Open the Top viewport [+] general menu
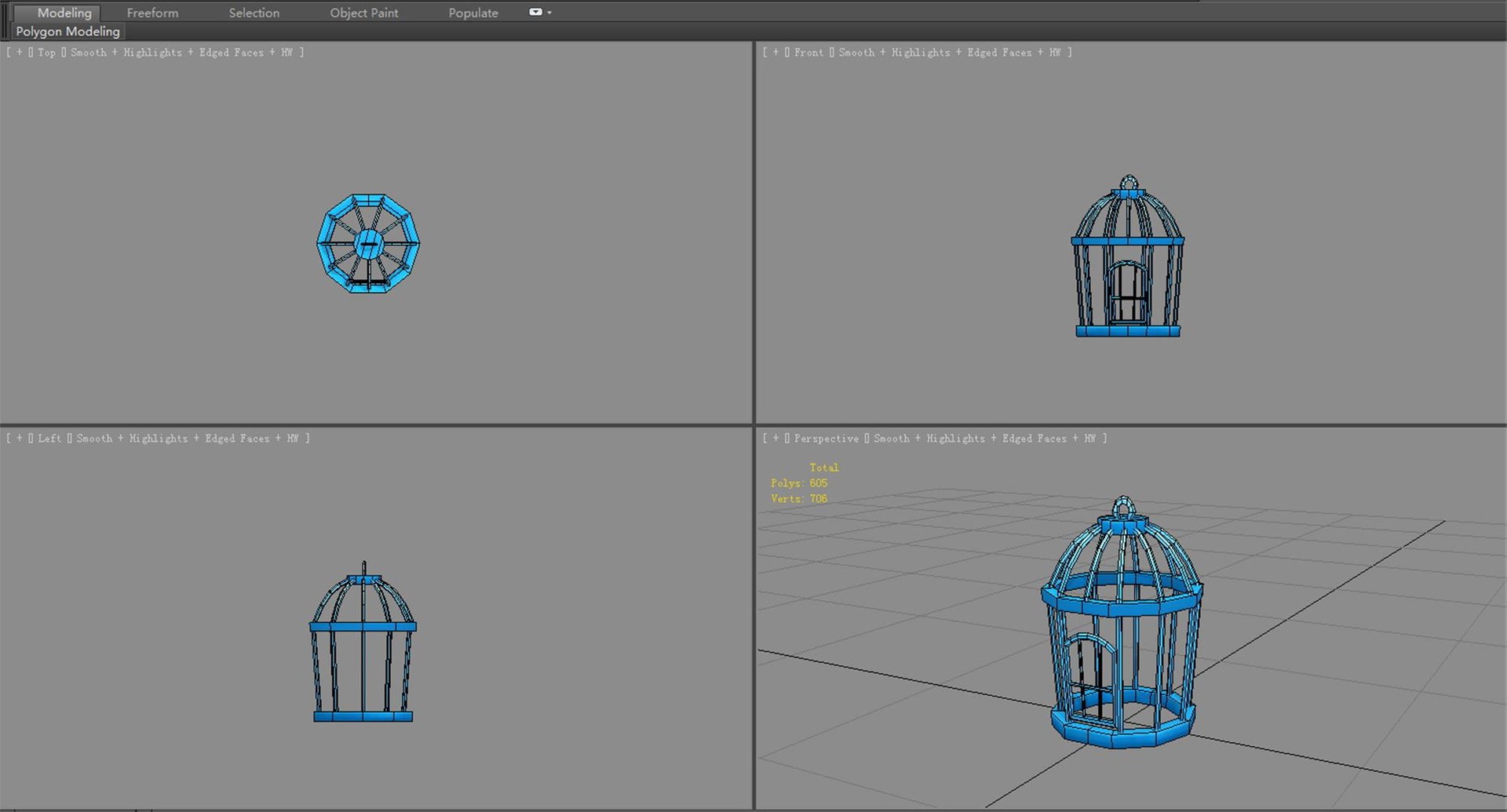The image size is (1507, 812). coord(20,53)
